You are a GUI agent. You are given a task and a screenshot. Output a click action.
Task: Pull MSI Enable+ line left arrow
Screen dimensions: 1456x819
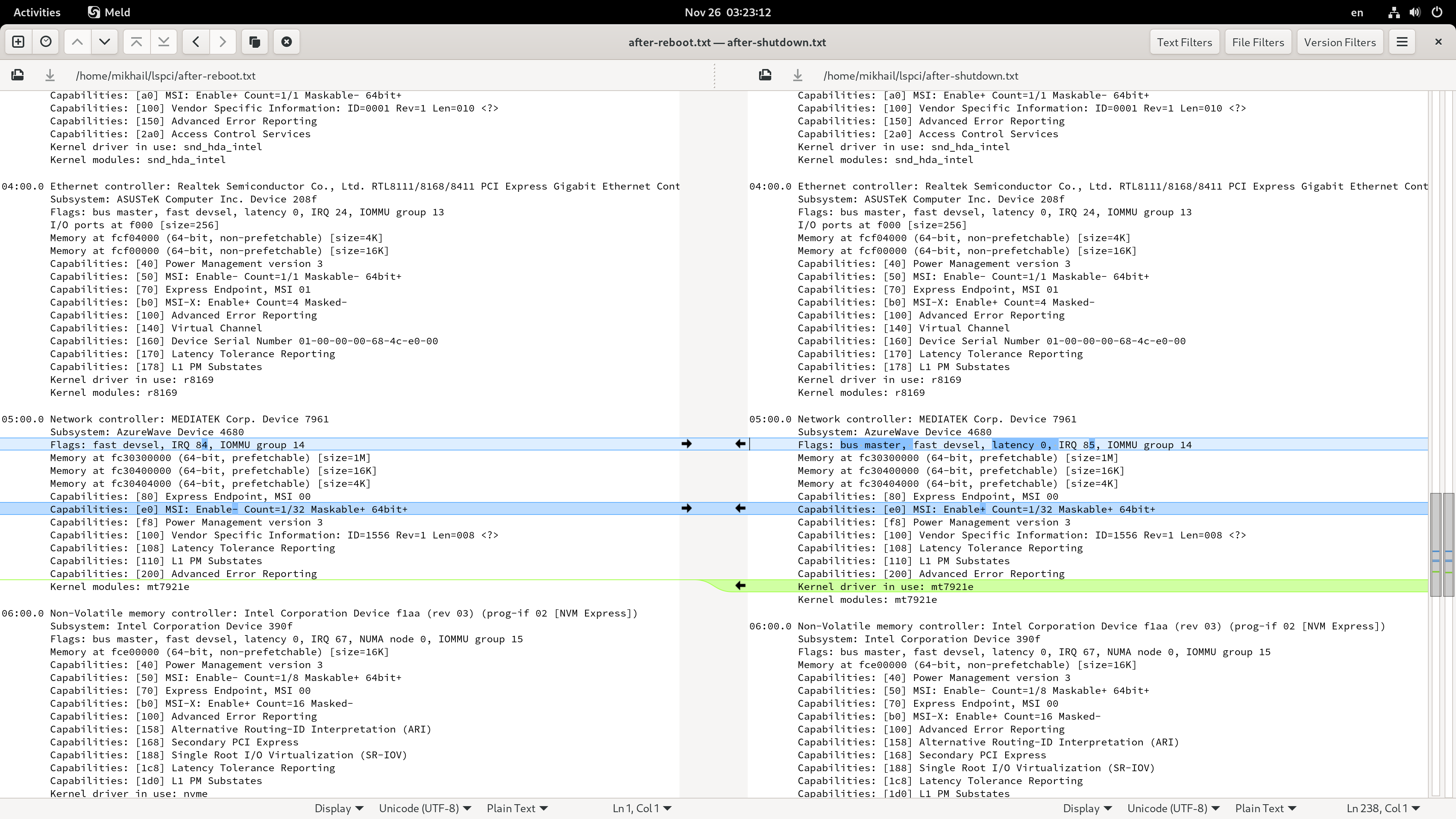pyautogui.click(x=741, y=509)
